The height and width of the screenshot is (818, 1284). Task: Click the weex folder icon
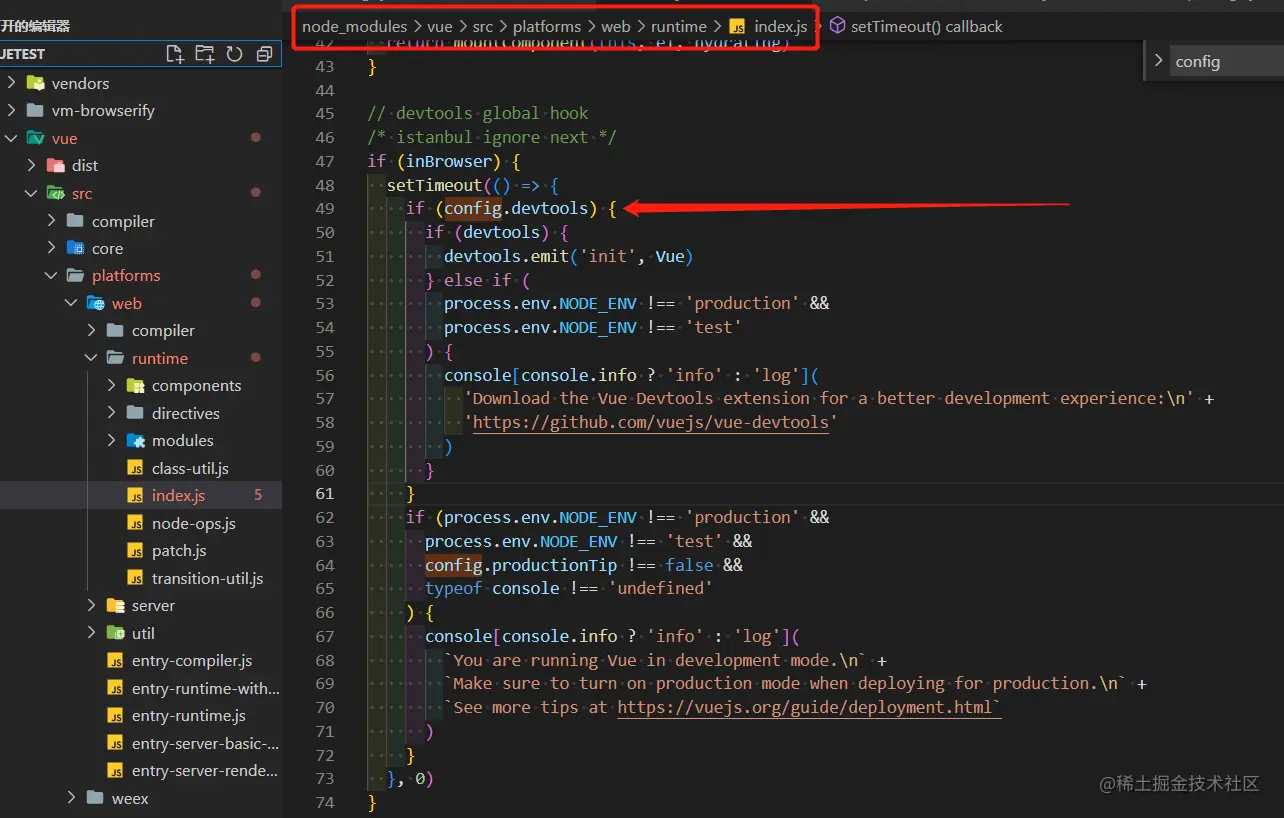coord(95,798)
